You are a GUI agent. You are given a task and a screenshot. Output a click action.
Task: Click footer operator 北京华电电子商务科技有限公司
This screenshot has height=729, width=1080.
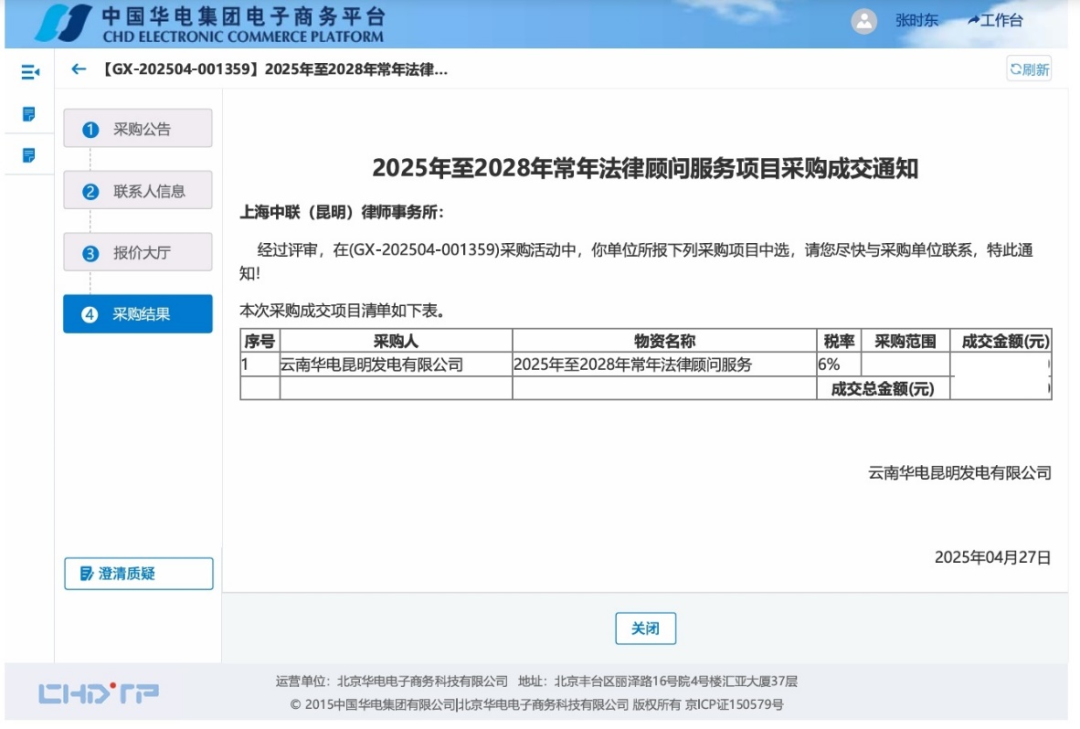pyautogui.click(x=422, y=681)
